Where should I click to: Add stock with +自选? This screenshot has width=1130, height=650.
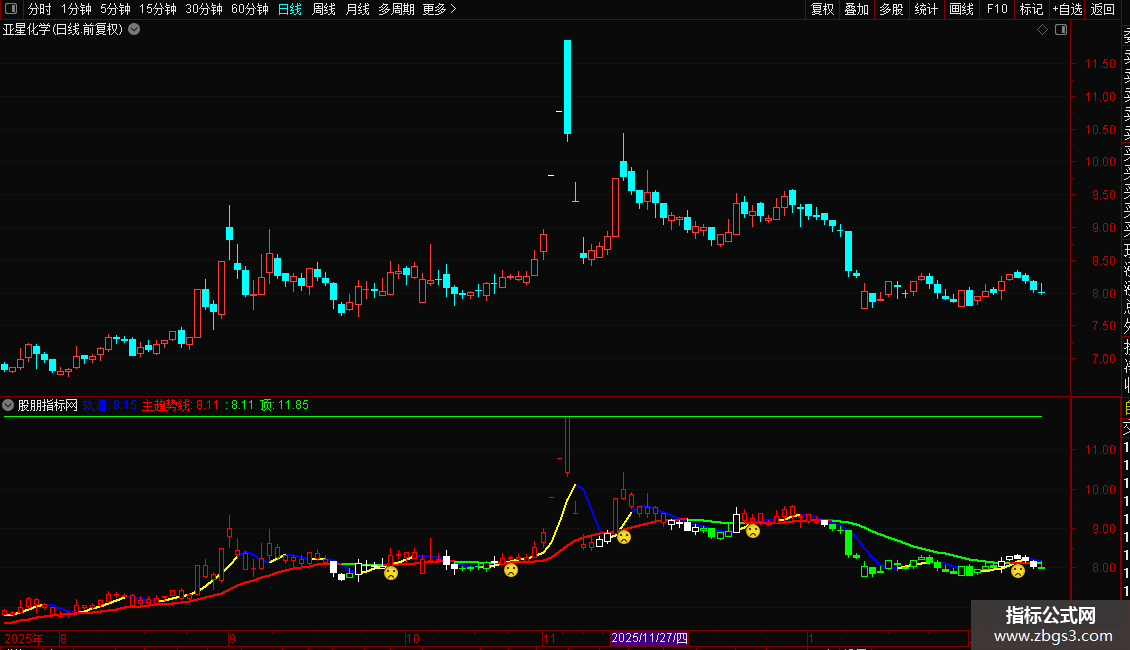tap(1067, 9)
